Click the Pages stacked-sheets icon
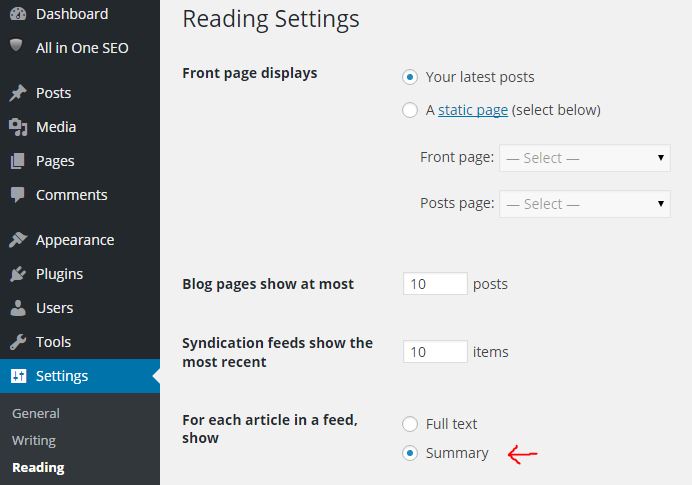Image resolution: width=692 pixels, height=485 pixels. point(18,161)
